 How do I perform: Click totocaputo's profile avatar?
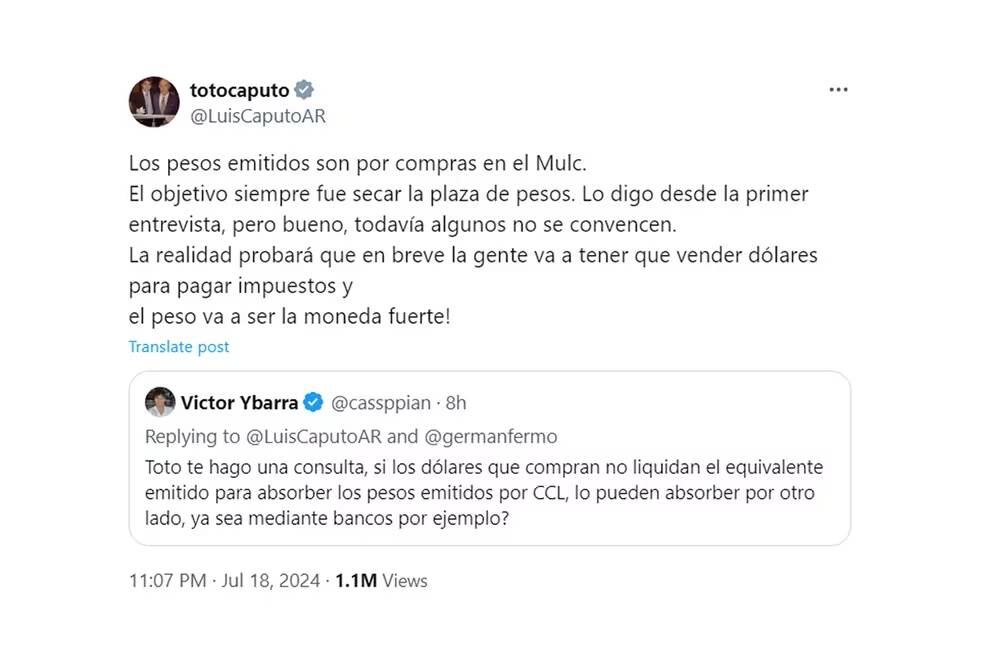pyautogui.click(x=154, y=102)
